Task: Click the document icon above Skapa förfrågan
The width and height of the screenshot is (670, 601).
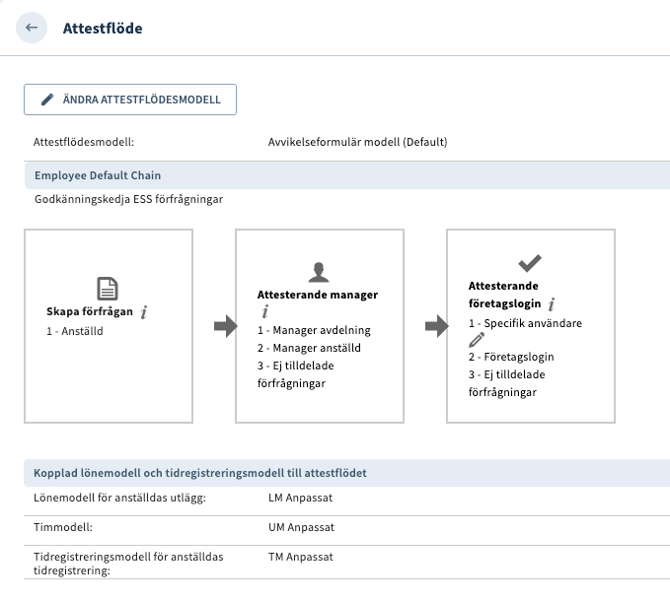Action: point(108,289)
